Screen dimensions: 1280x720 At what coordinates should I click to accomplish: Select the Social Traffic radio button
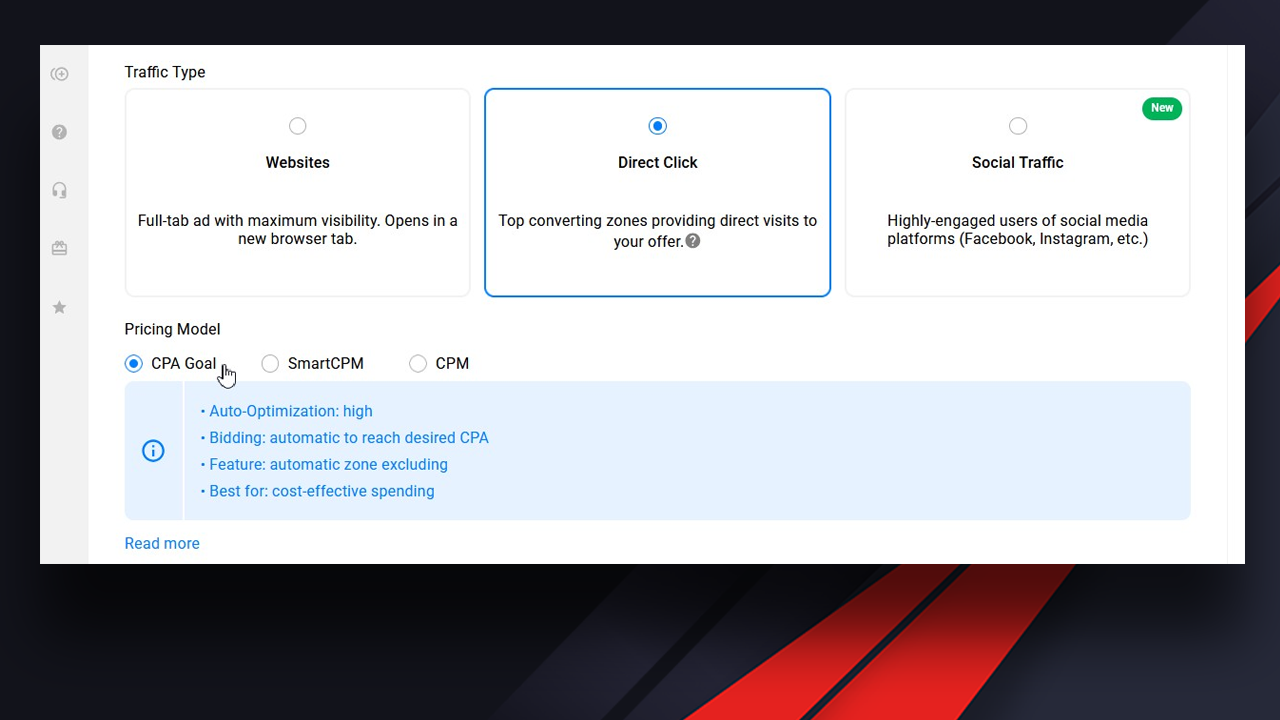pyautogui.click(x=1018, y=126)
